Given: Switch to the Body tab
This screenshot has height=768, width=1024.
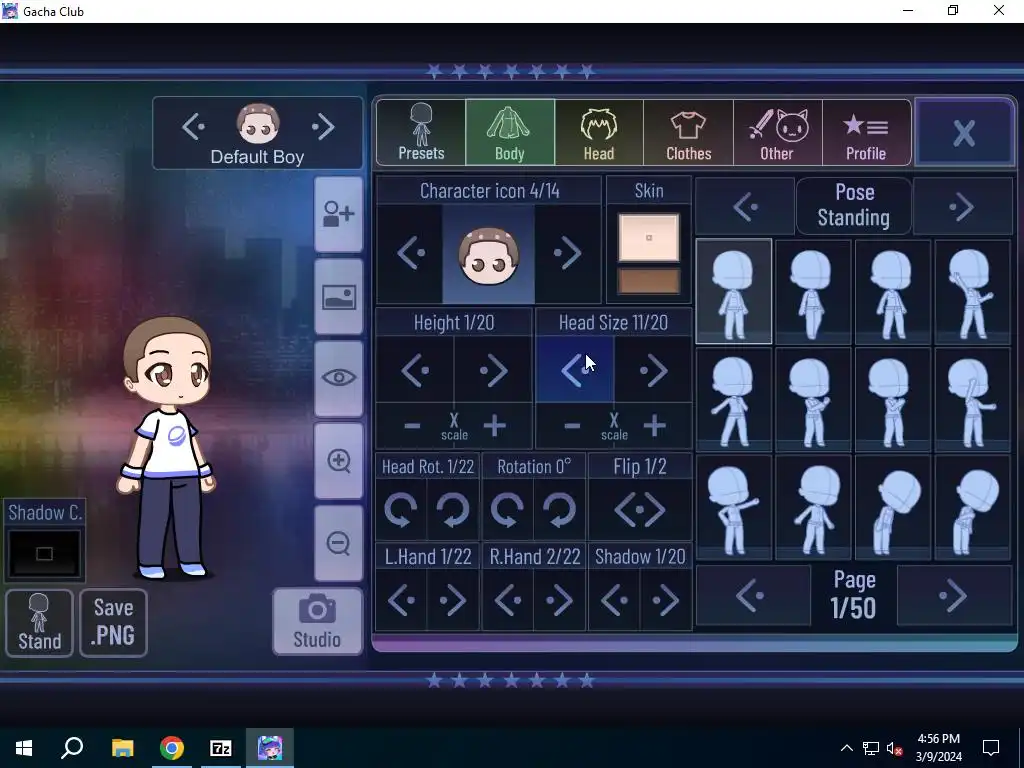Looking at the screenshot, I should 510,133.
